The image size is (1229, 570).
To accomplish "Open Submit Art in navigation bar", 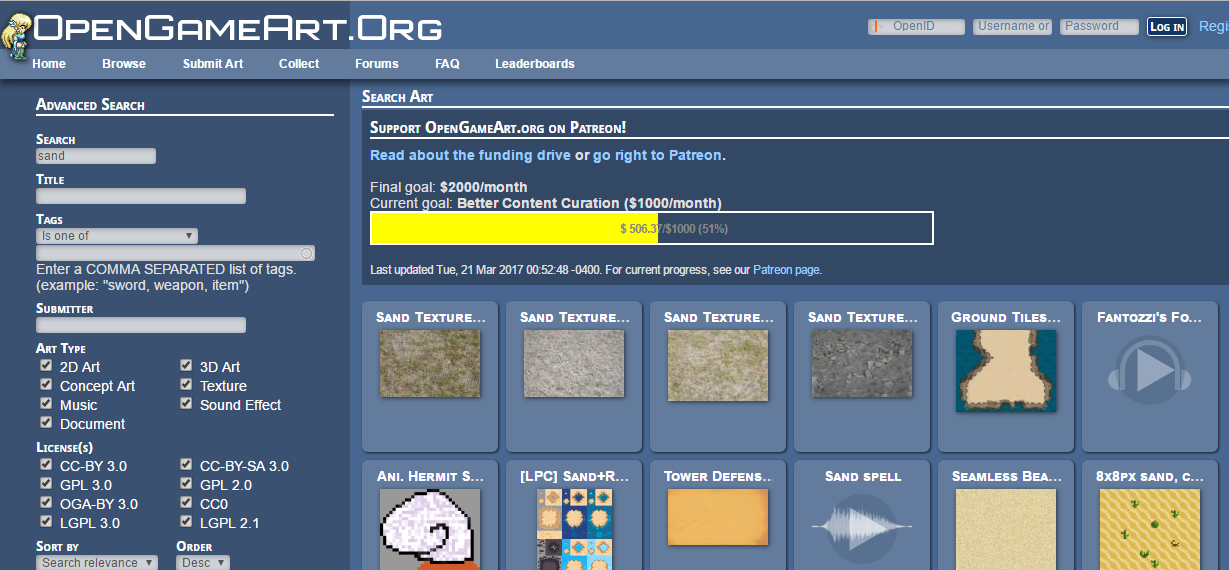I will tap(213, 64).
